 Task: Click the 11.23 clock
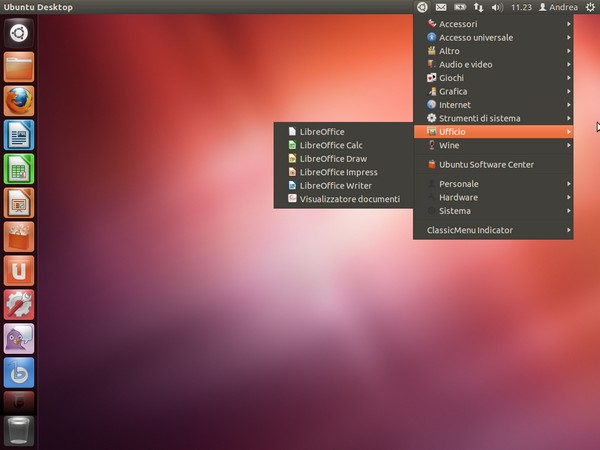[x=521, y=7]
